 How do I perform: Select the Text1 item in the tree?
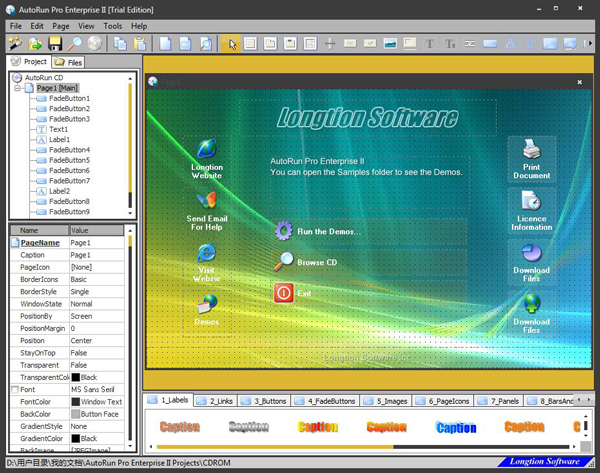pos(58,129)
